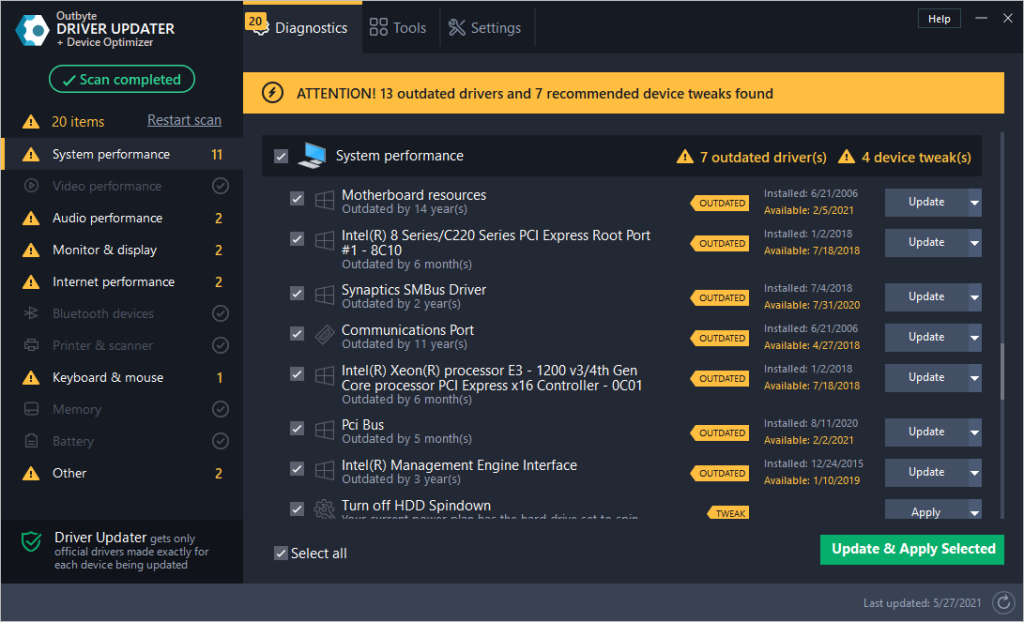The height and width of the screenshot is (622, 1024).
Task: Uncheck the Communications Port entry
Action: (x=296, y=333)
